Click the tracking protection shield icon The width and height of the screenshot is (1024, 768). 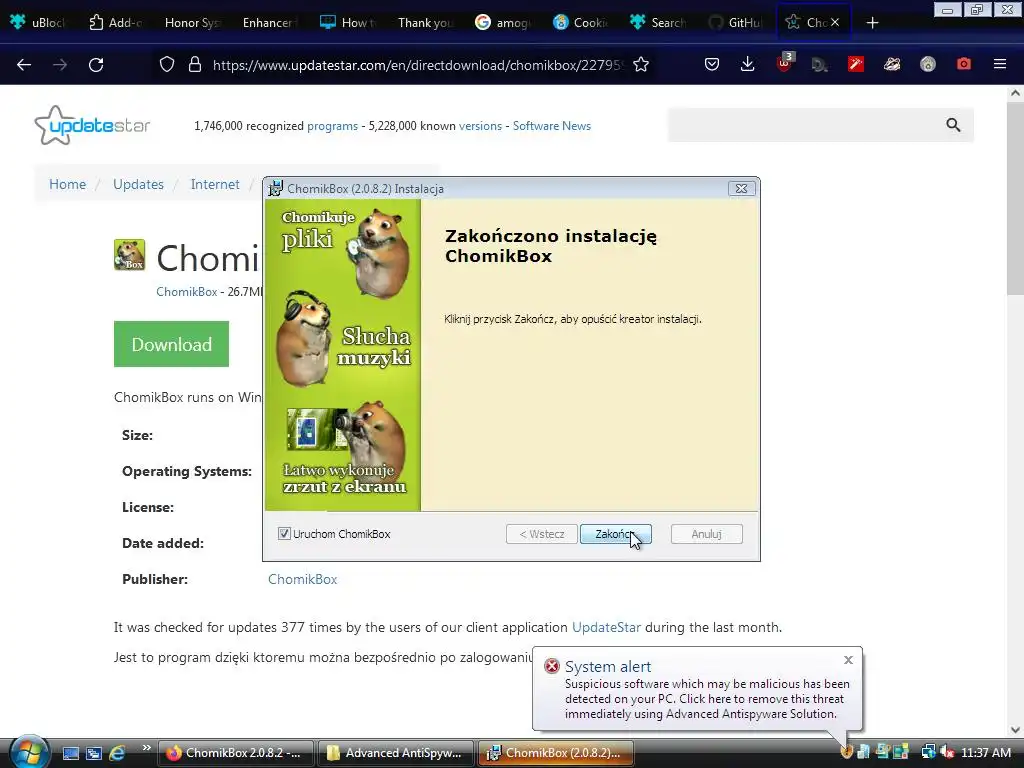click(x=167, y=65)
